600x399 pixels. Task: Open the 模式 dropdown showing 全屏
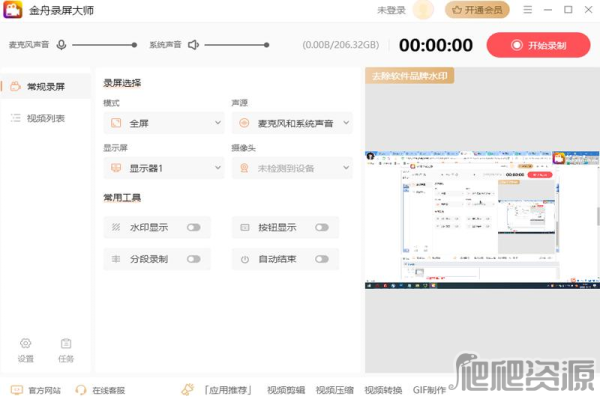164,123
